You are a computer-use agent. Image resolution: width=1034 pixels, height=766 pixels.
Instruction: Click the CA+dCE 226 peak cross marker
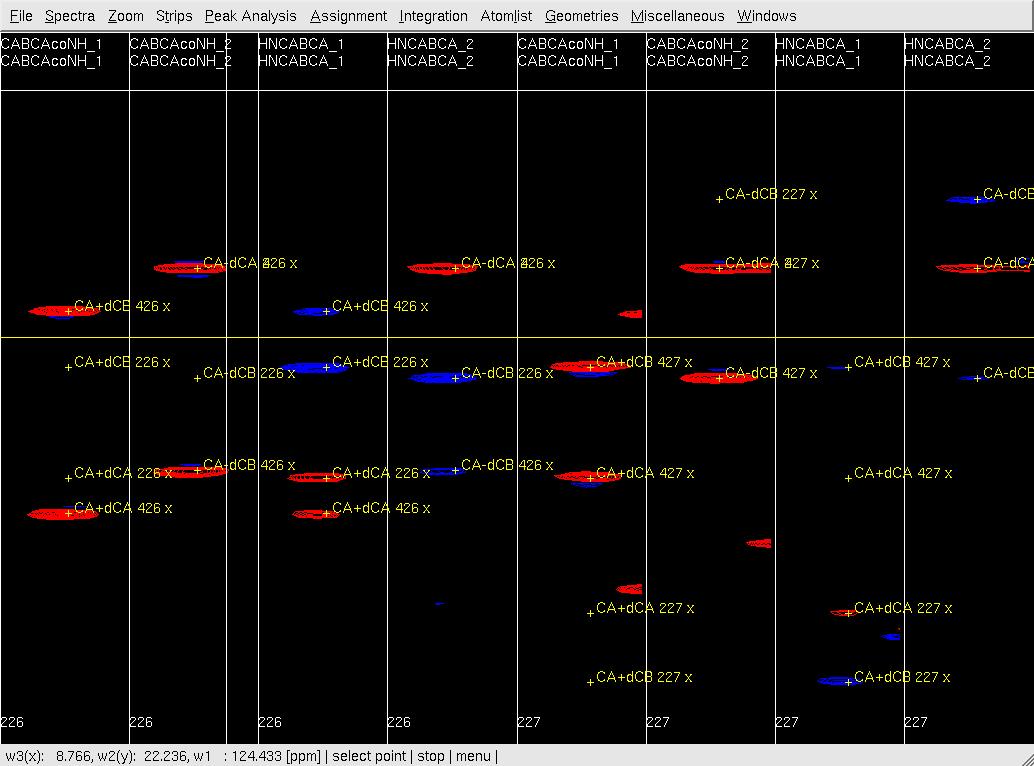click(68, 367)
